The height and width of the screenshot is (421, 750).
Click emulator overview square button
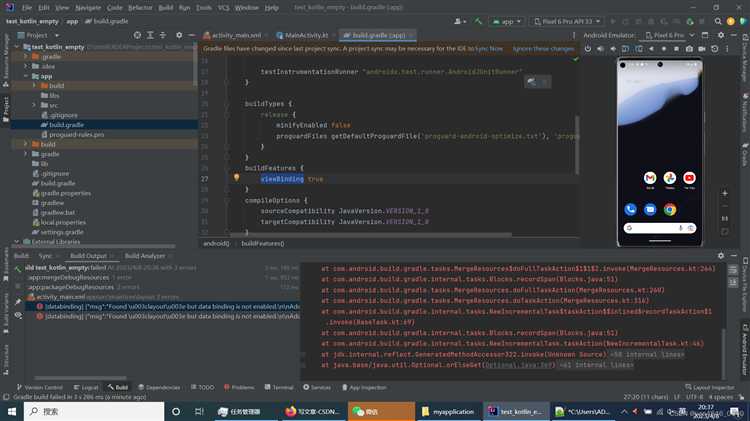click(676, 49)
